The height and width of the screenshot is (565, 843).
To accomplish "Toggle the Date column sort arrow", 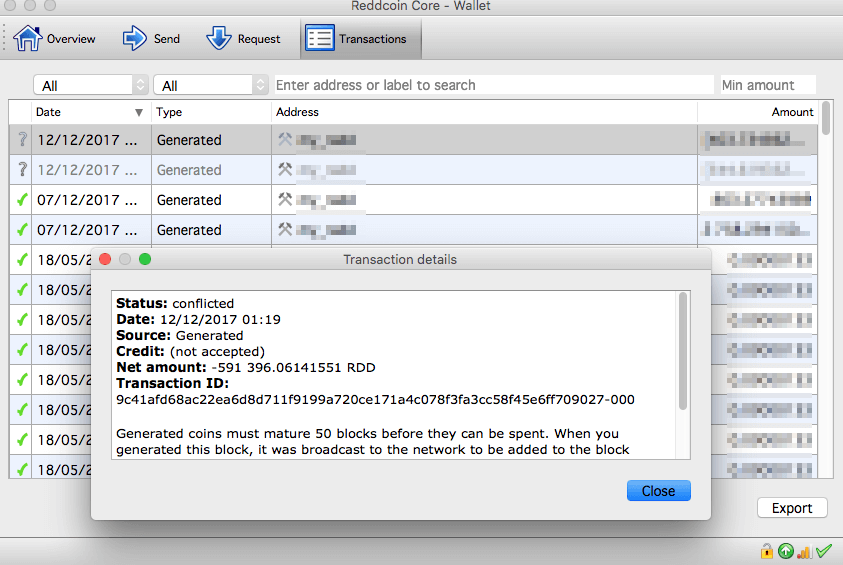I will 139,112.
